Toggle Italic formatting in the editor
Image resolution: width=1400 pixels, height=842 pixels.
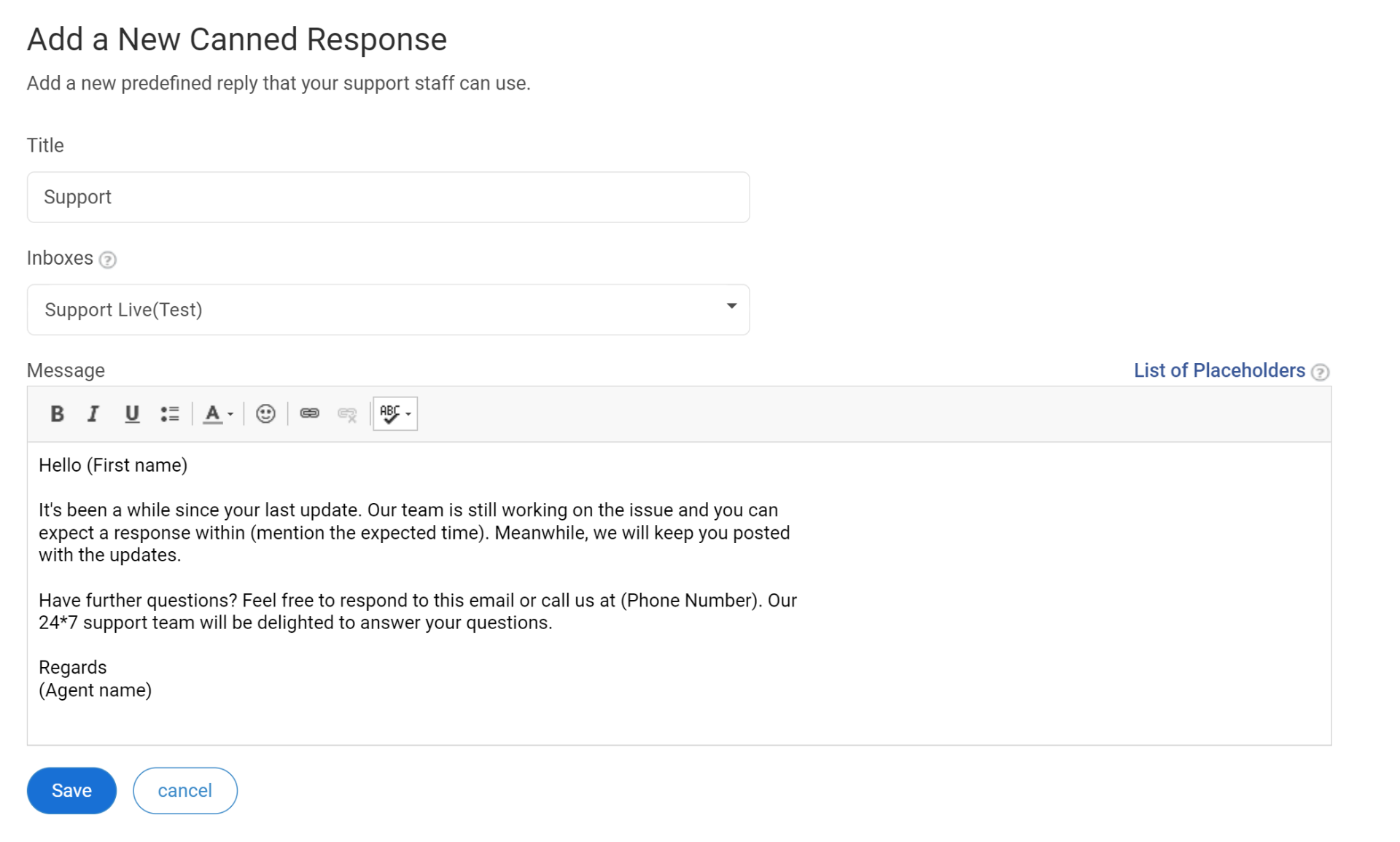coord(93,414)
